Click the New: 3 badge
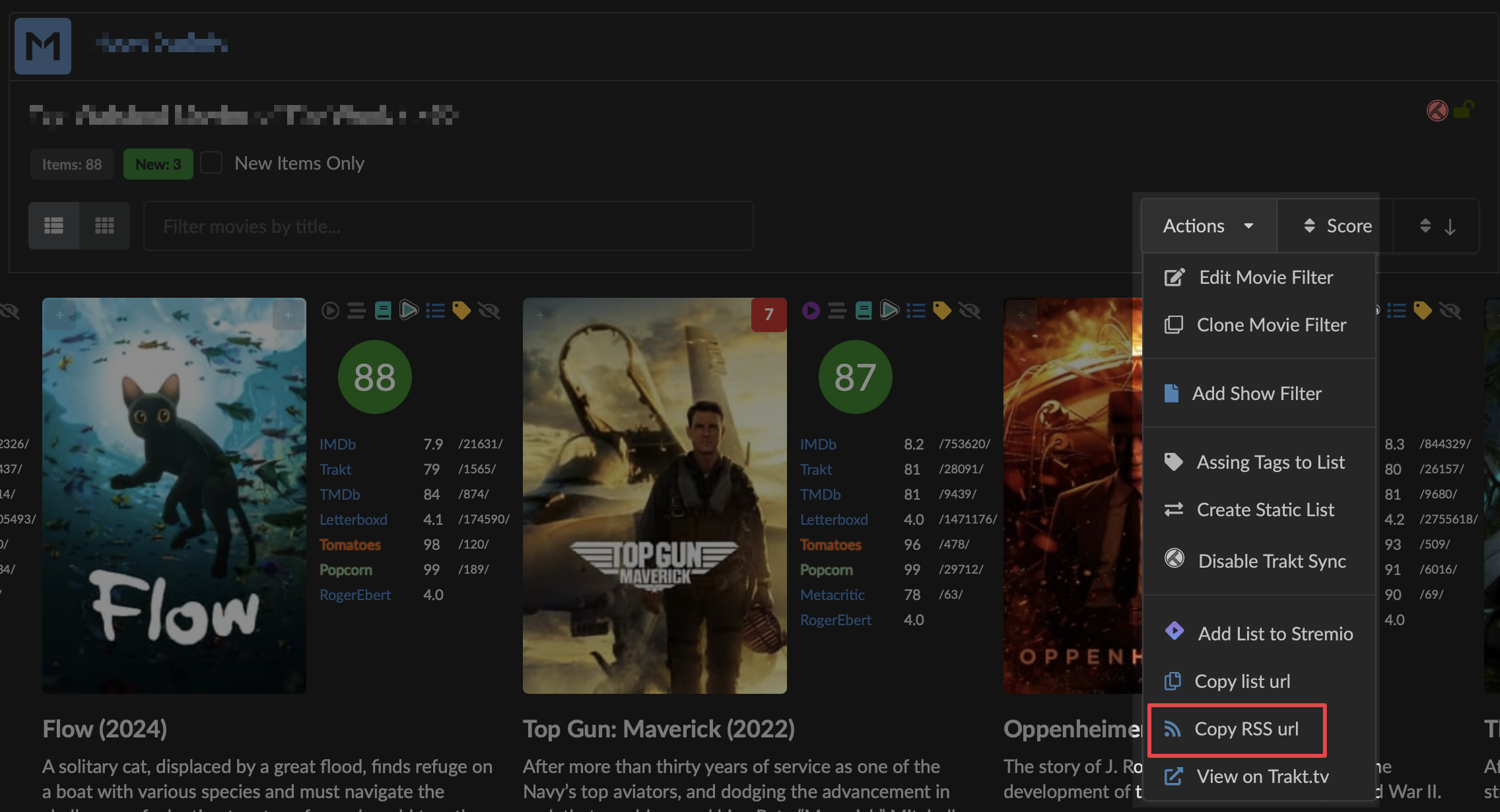The height and width of the screenshot is (812, 1500). [x=158, y=164]
